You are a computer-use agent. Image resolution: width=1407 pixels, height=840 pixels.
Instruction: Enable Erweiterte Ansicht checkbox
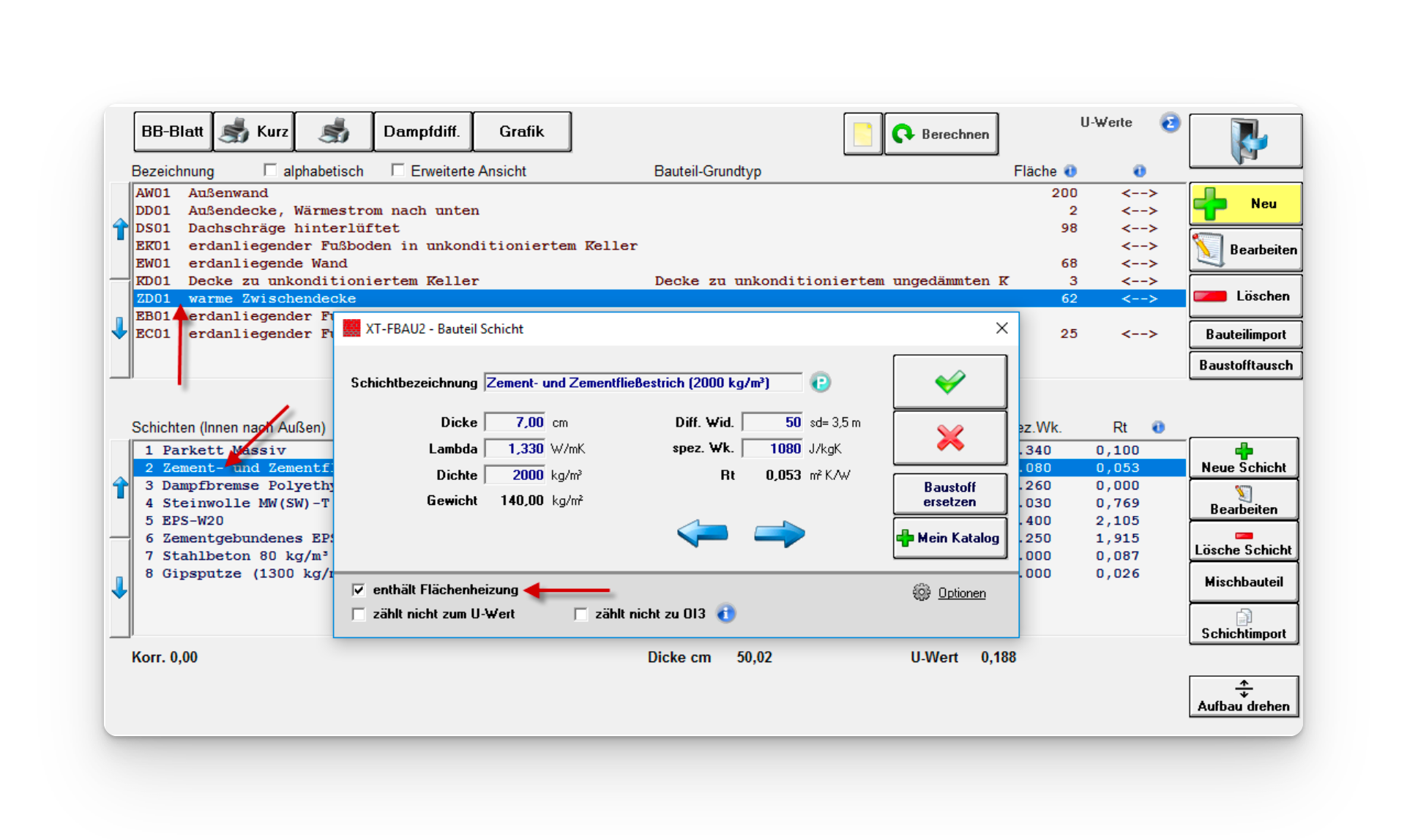tap(398, 170)
